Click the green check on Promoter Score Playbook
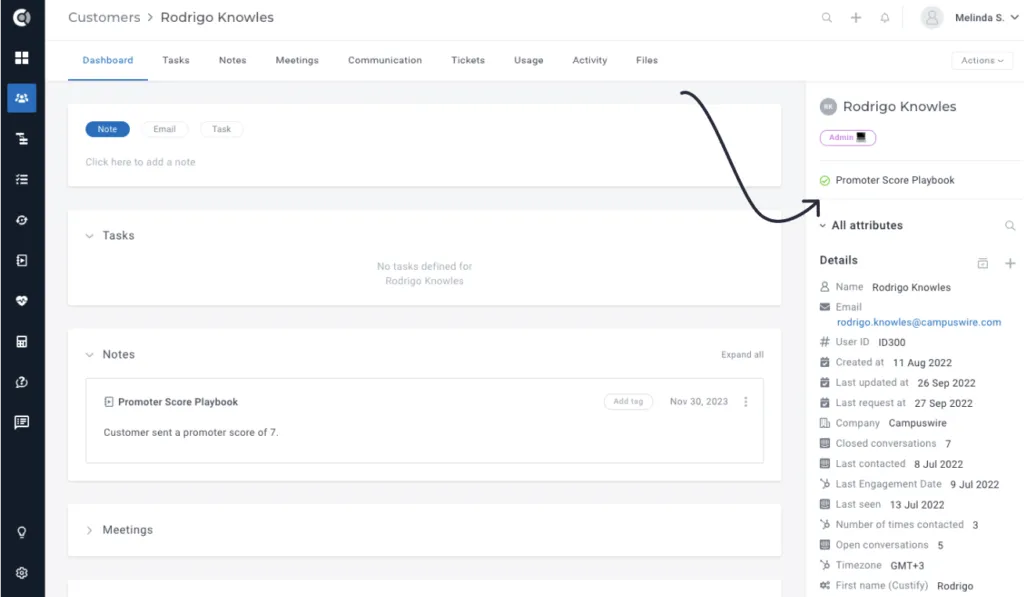The height and width of the screenshot is (597, 1024). coord(825,181)
